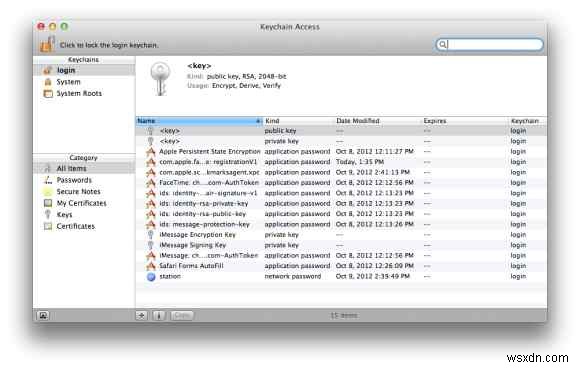This screenshot has width=580, height=368.
Task: Sort by Kind column header
Action: [299, 121]
